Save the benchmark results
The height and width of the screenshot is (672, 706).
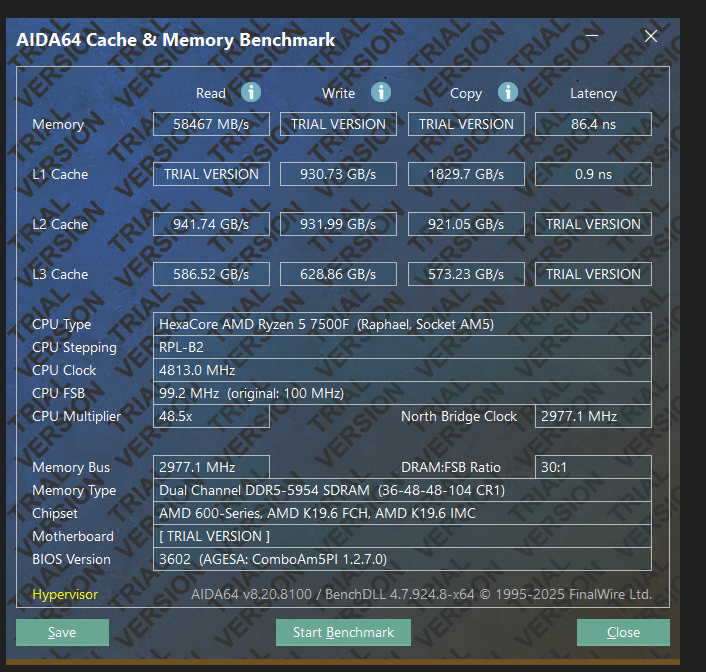[x=62, y=632]
